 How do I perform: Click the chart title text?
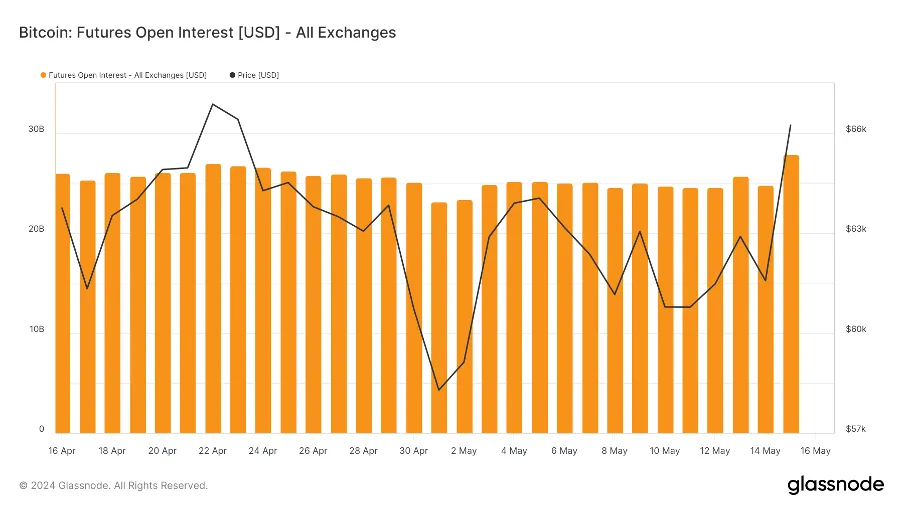click(207, 33)
